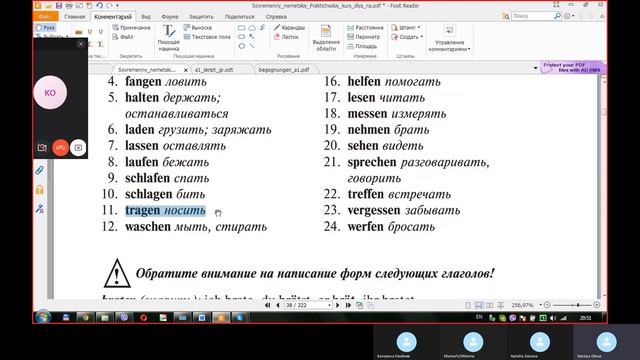Viewport: 640px width, 360px height.
Task: Go to next page
Action: 338,305
